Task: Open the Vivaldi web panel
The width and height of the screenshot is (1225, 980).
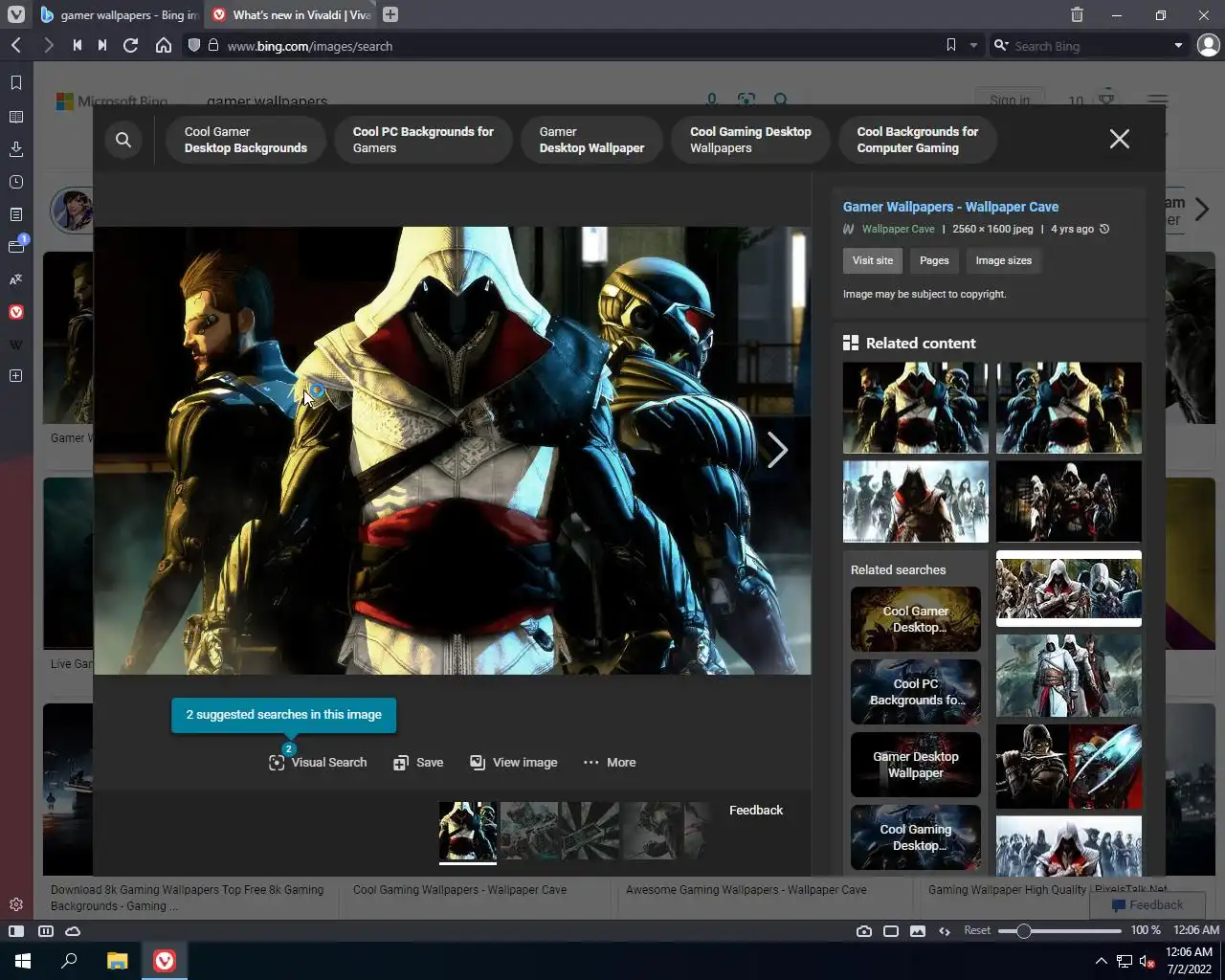Action: [x=16, y=312]
